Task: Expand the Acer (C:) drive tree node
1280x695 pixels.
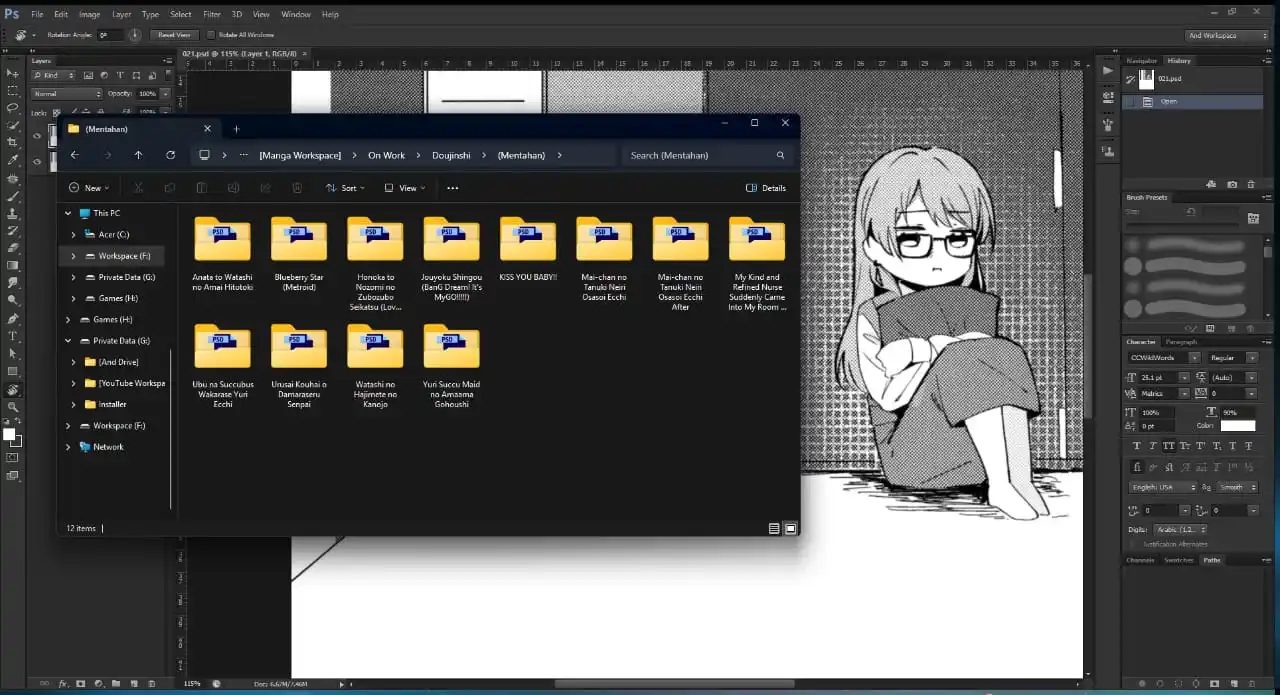Action: click(x=74, y=235)
